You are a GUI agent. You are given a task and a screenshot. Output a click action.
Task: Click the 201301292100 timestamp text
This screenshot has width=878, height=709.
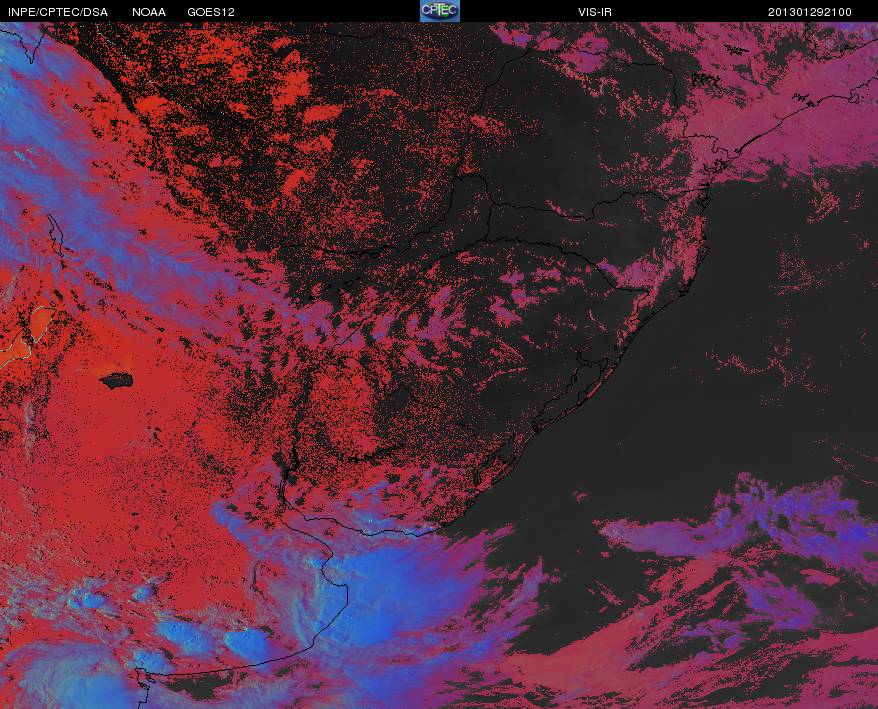(x=810, y=12)
